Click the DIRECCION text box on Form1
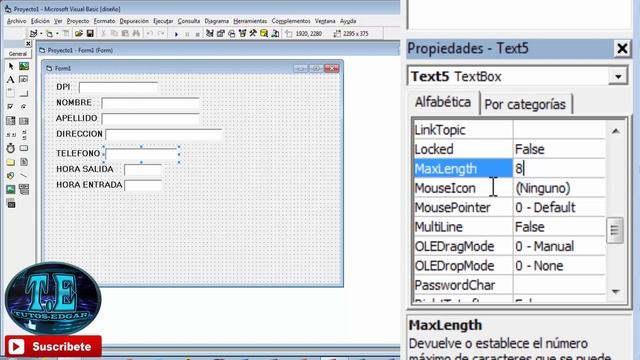Screen dimensions: 640x360 [164, 134]
